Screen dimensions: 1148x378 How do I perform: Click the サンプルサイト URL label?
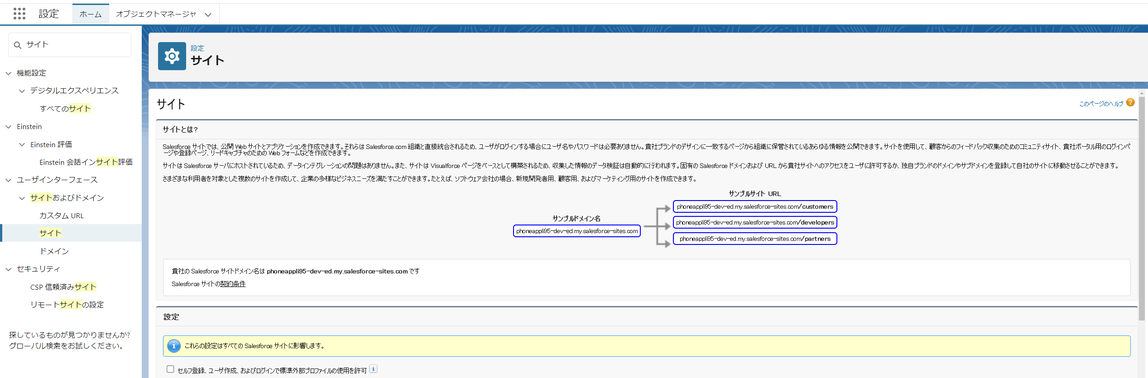(755, 193)
